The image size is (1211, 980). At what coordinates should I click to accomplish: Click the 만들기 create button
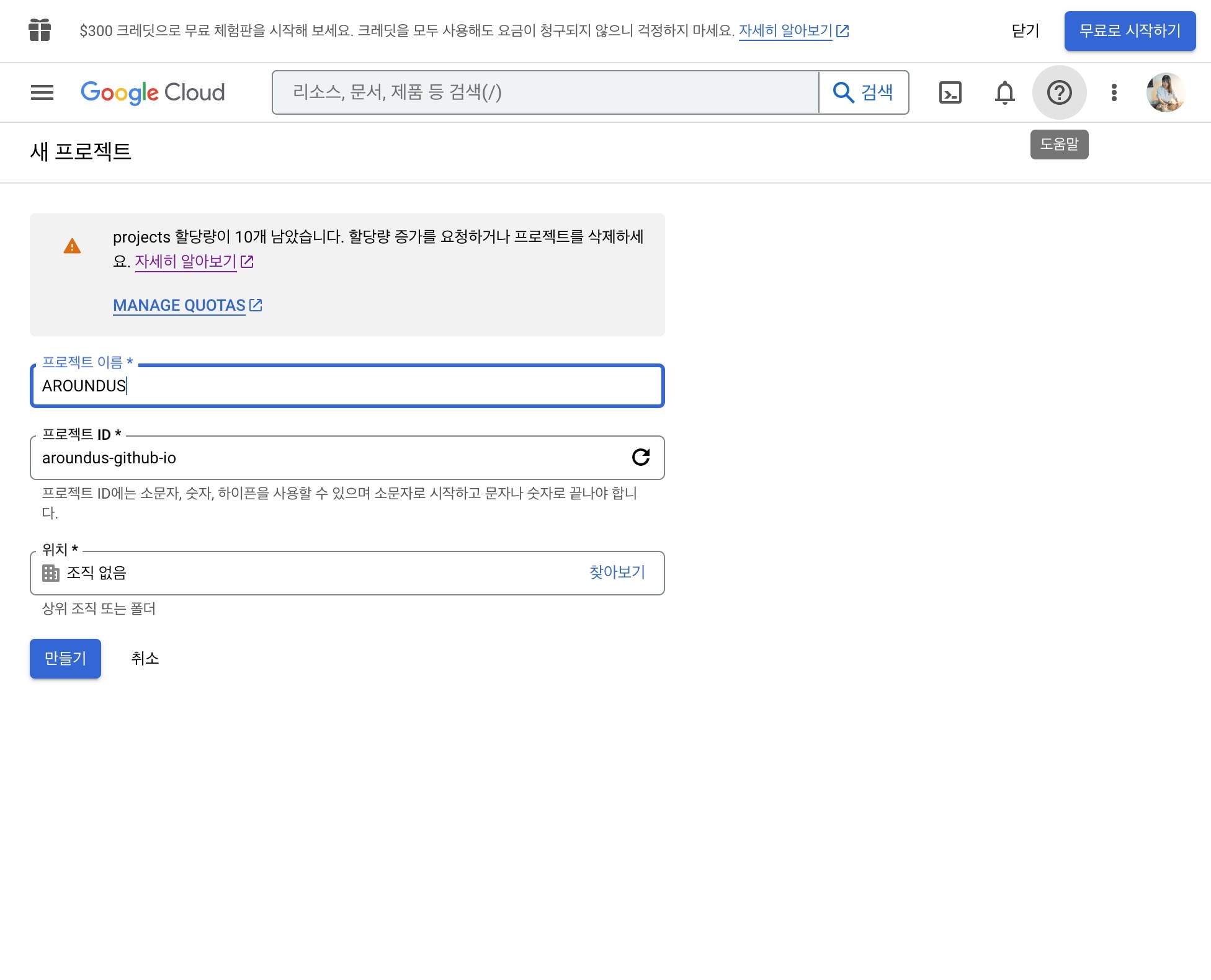coord(65,658)
